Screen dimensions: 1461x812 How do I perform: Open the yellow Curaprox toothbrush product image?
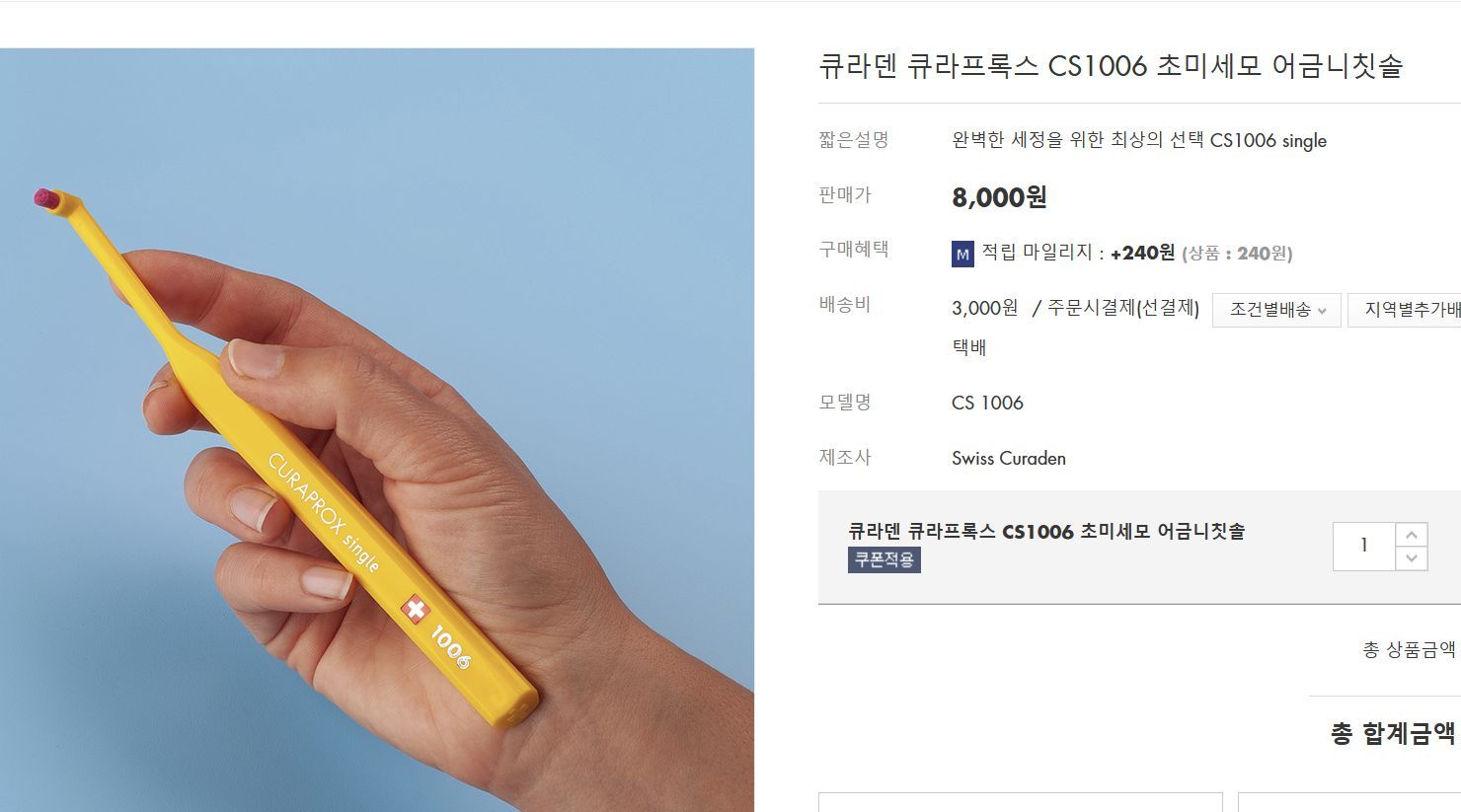(377, 430)
